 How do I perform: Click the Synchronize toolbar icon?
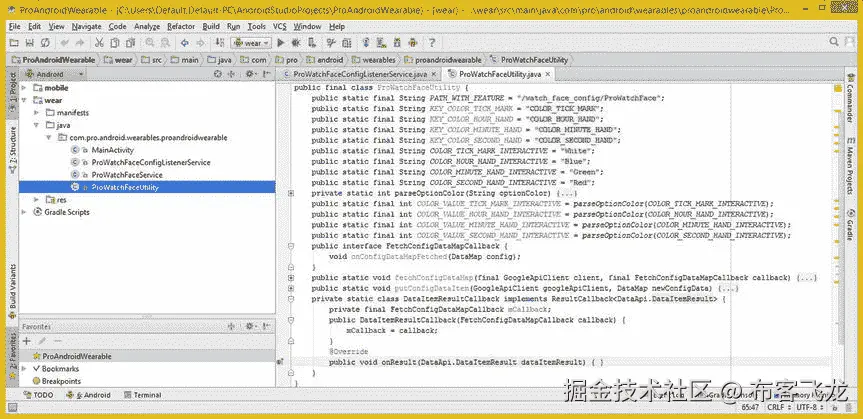(45, 42)
